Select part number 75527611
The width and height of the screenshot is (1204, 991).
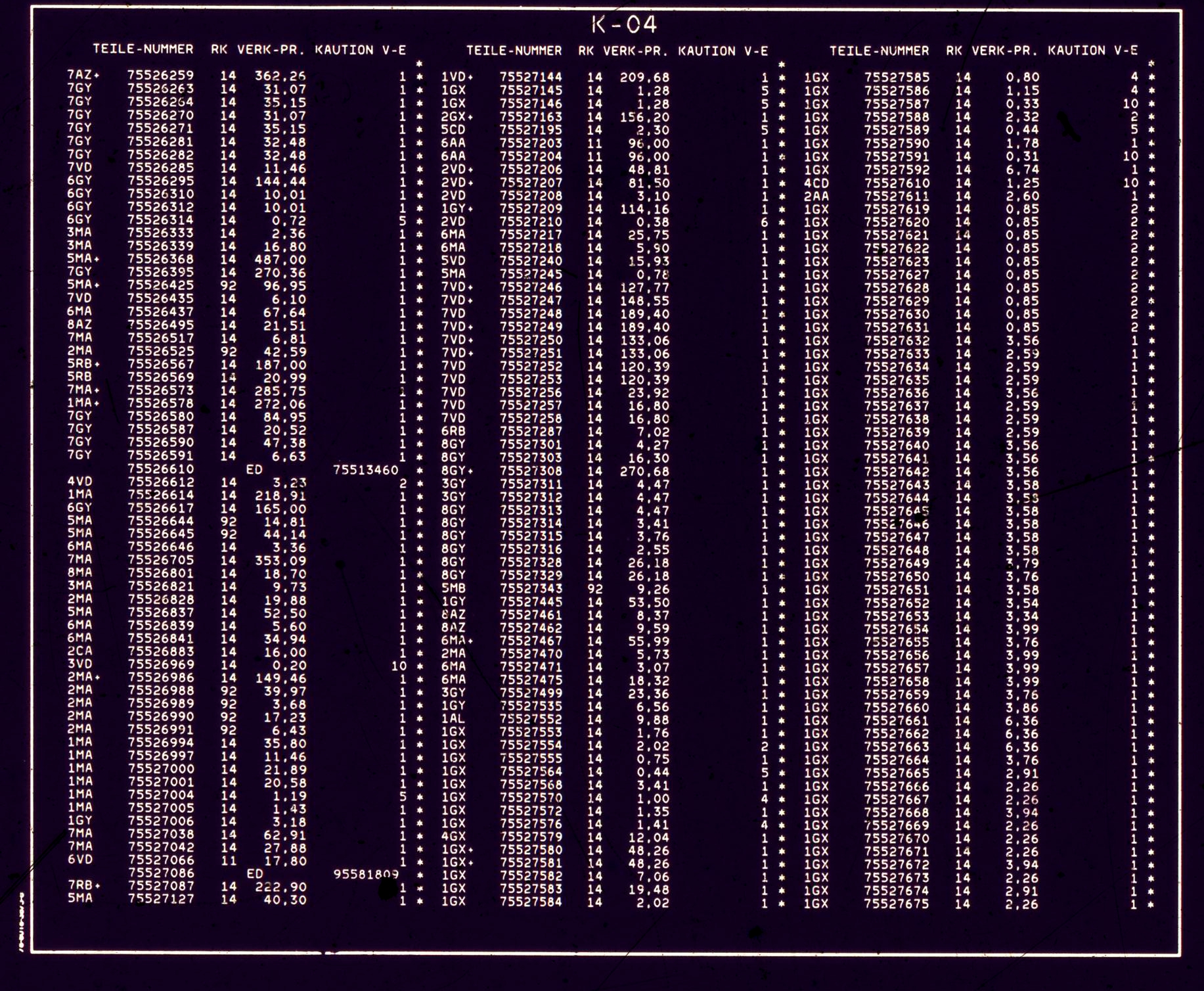click(897, 196)
